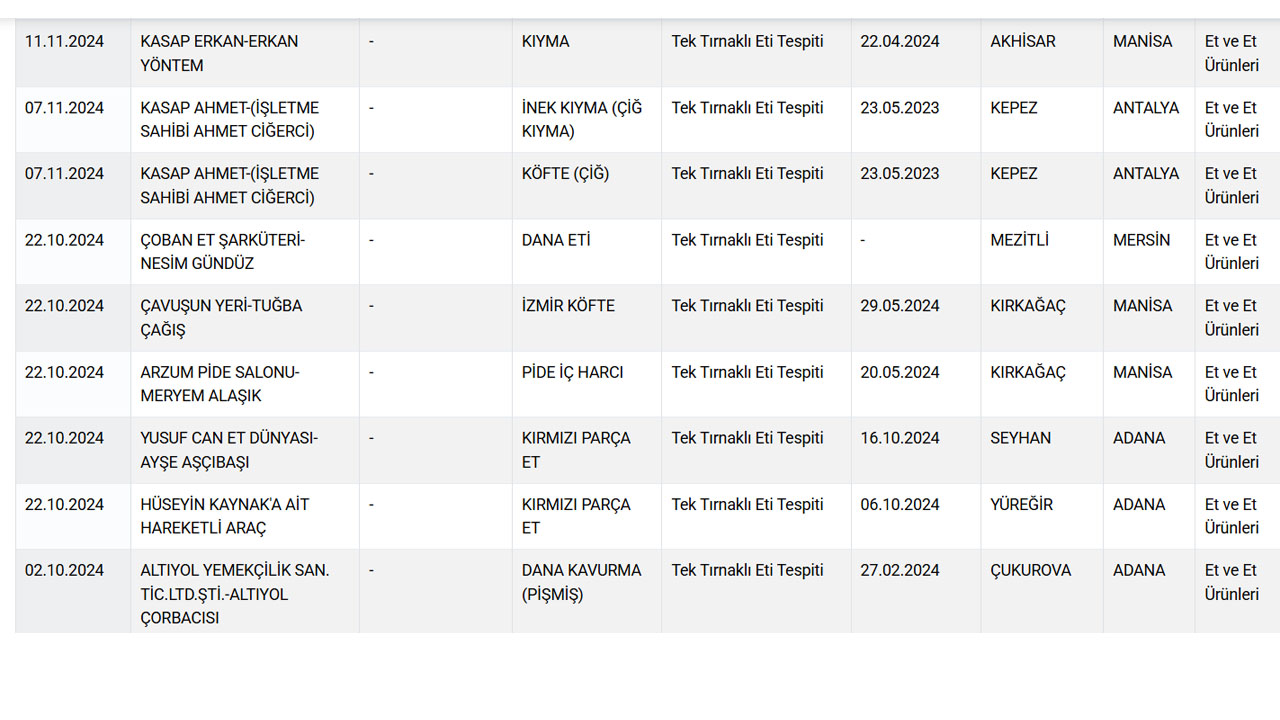1280x720 pixels.
Task: Select the ÇOBAN ET ŞARKÜTERİ-NESİM GÜNDÜZ row
Action: pos(647,251)
